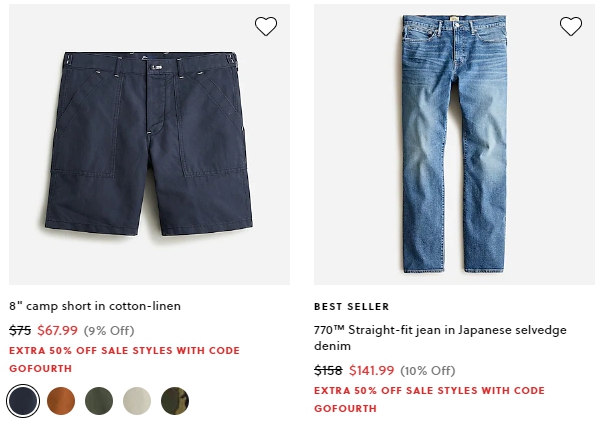Click the $67.99 sale price

57,331
